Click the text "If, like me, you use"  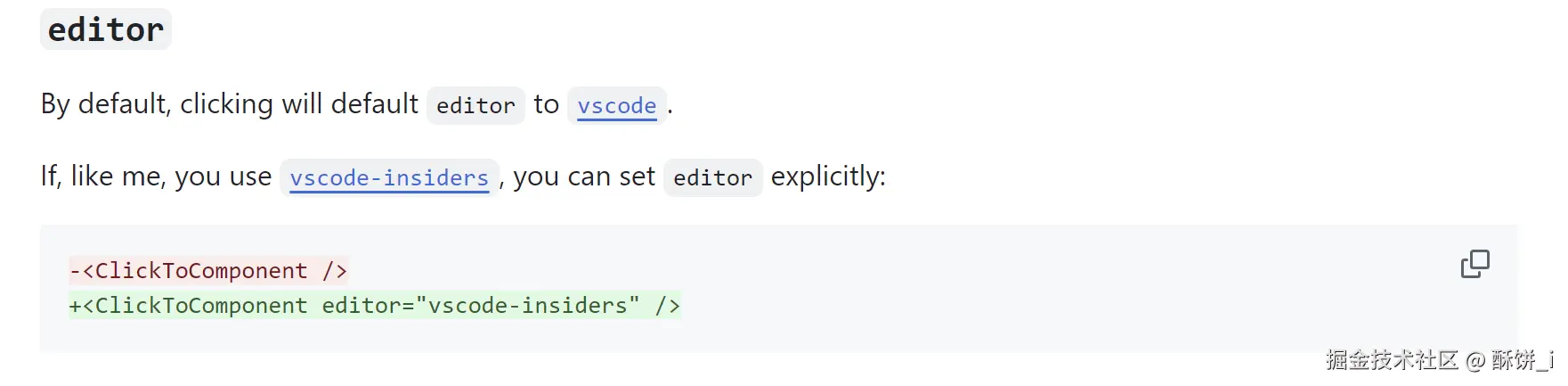(x=156, y=177)
